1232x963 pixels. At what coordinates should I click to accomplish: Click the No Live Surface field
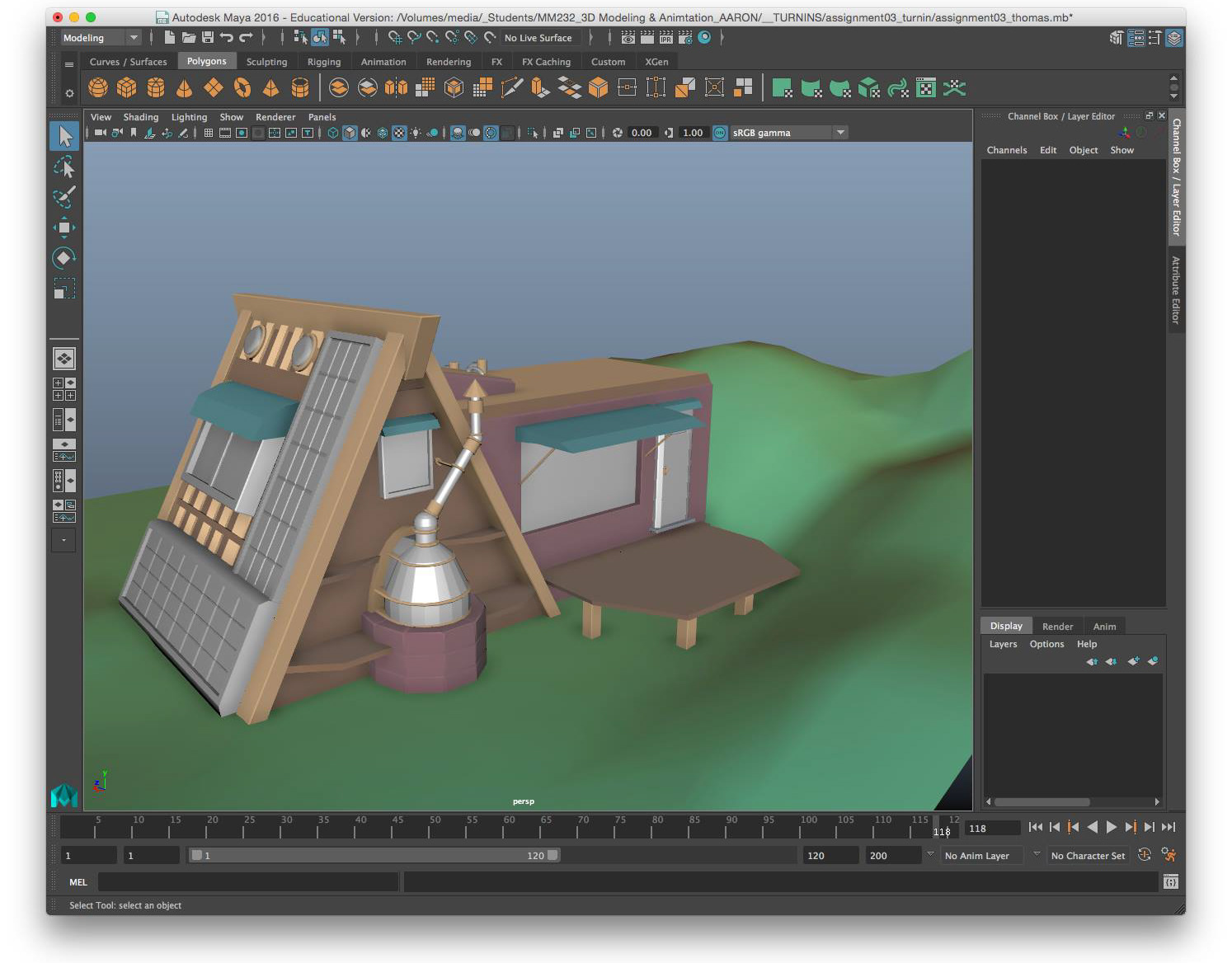tap(541, 38)
